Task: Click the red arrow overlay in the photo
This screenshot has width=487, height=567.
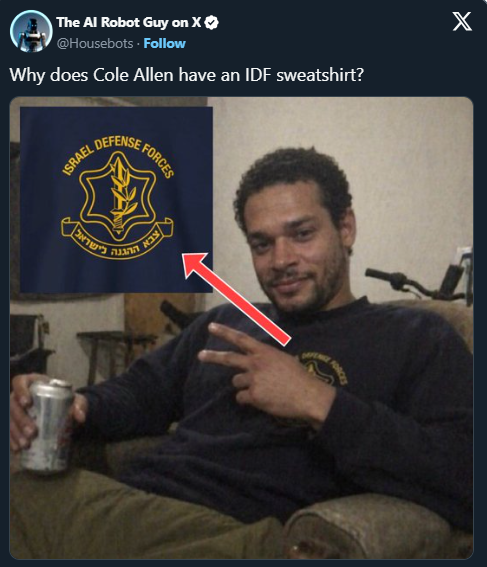Action: pos(236,298)
